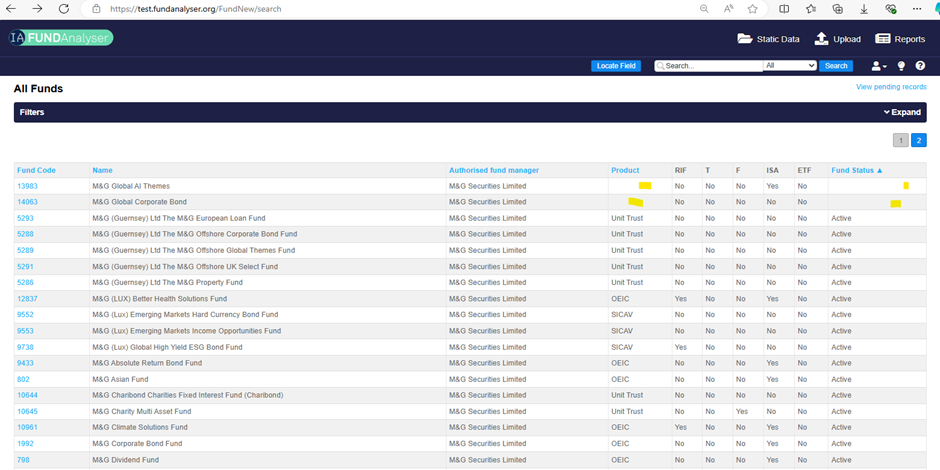The width and height of the screenshot is (940, 470).
Task: Open the 'All' search category dropdown
Action: point(790,66)
